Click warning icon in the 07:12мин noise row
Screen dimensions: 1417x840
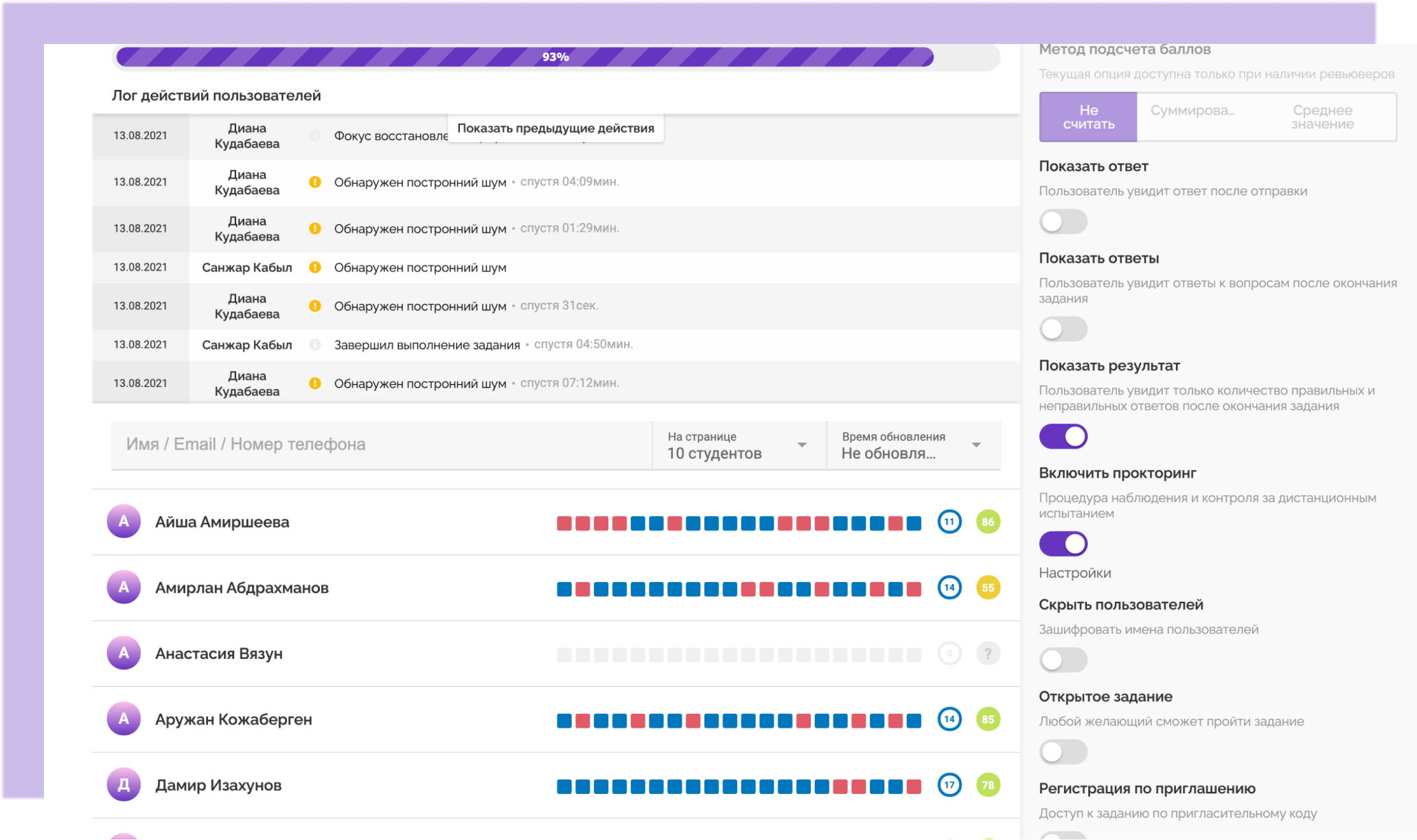coord(315,384)
